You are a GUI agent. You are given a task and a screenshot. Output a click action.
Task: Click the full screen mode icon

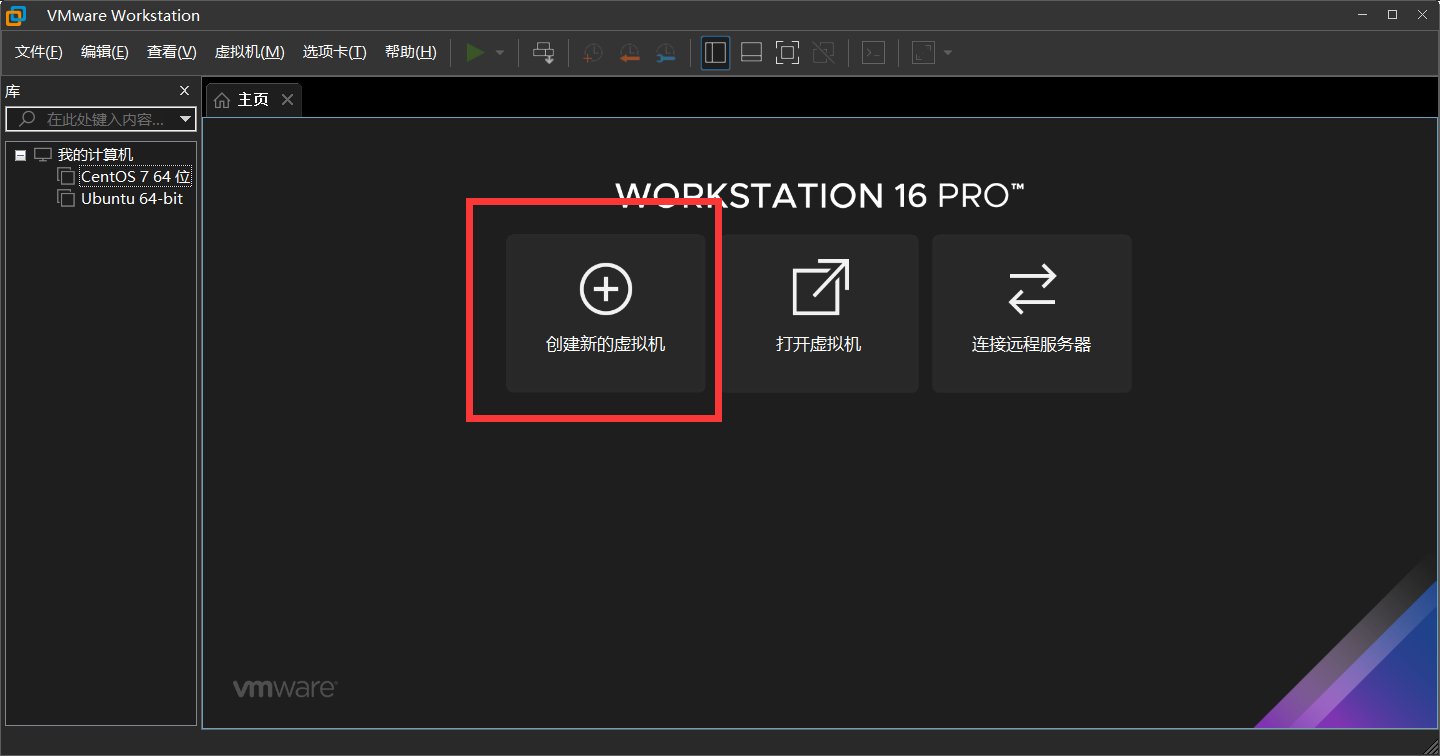click(x=788, y=52)
